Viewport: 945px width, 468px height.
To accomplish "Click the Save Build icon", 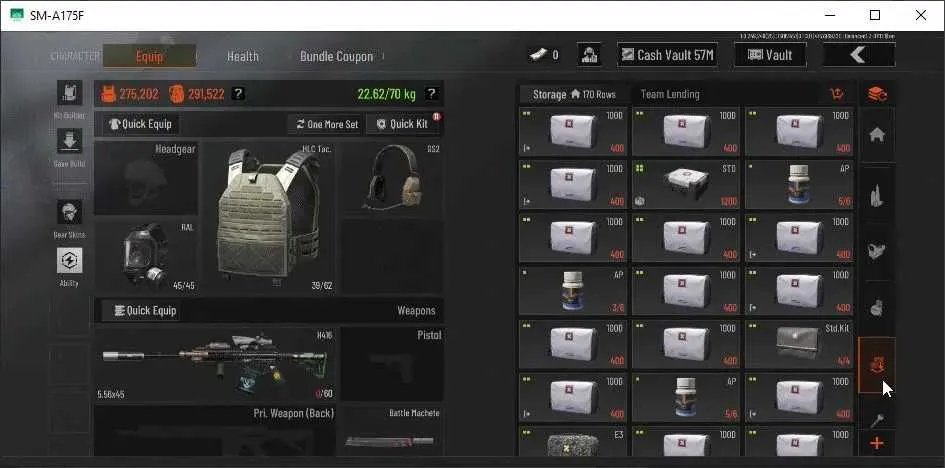I will point(69,141).
